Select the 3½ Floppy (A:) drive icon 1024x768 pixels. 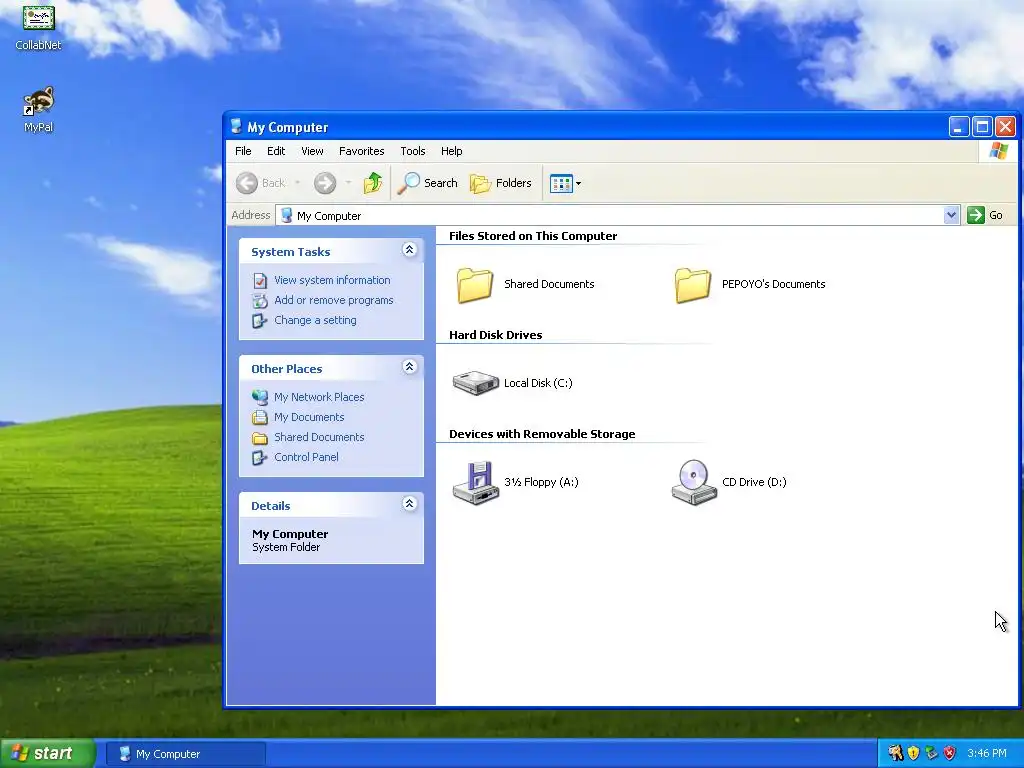coord(475,482)
